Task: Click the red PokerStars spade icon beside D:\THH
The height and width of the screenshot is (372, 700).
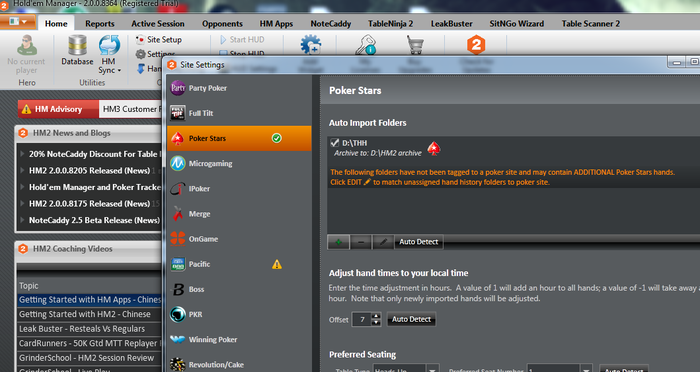Action: pos(434,148)
